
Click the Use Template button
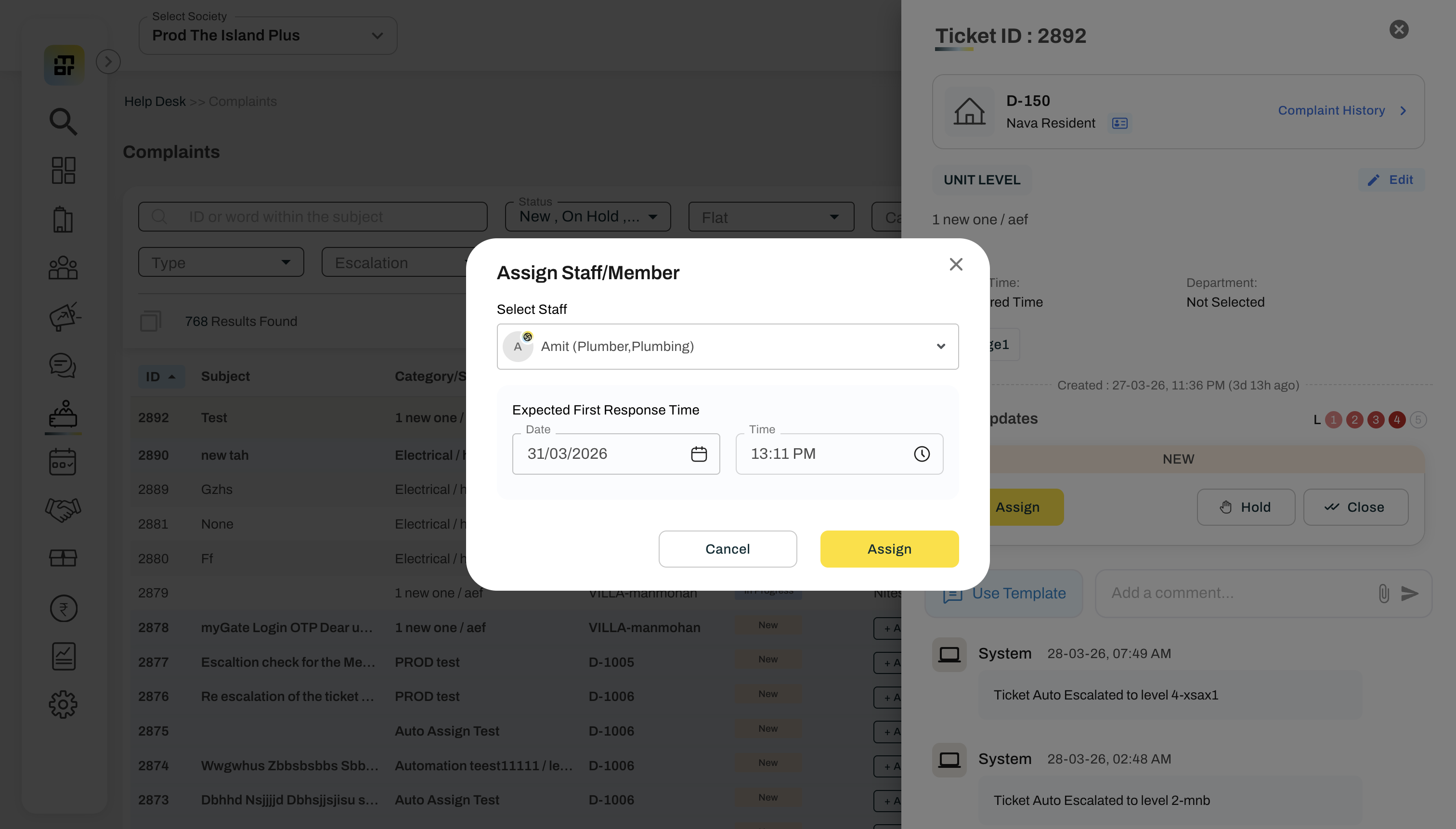(x=1004, y=594)
